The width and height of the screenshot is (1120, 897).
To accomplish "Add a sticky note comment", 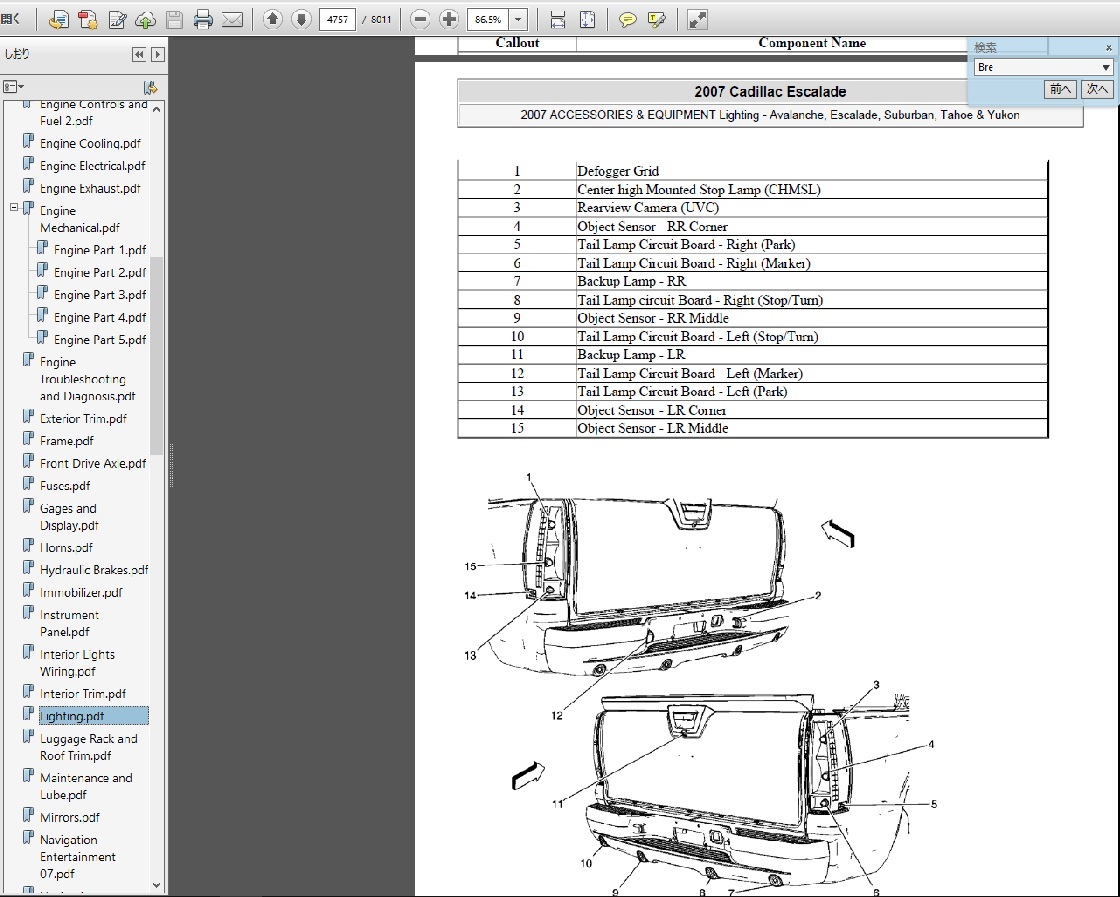I will (627, 19).
